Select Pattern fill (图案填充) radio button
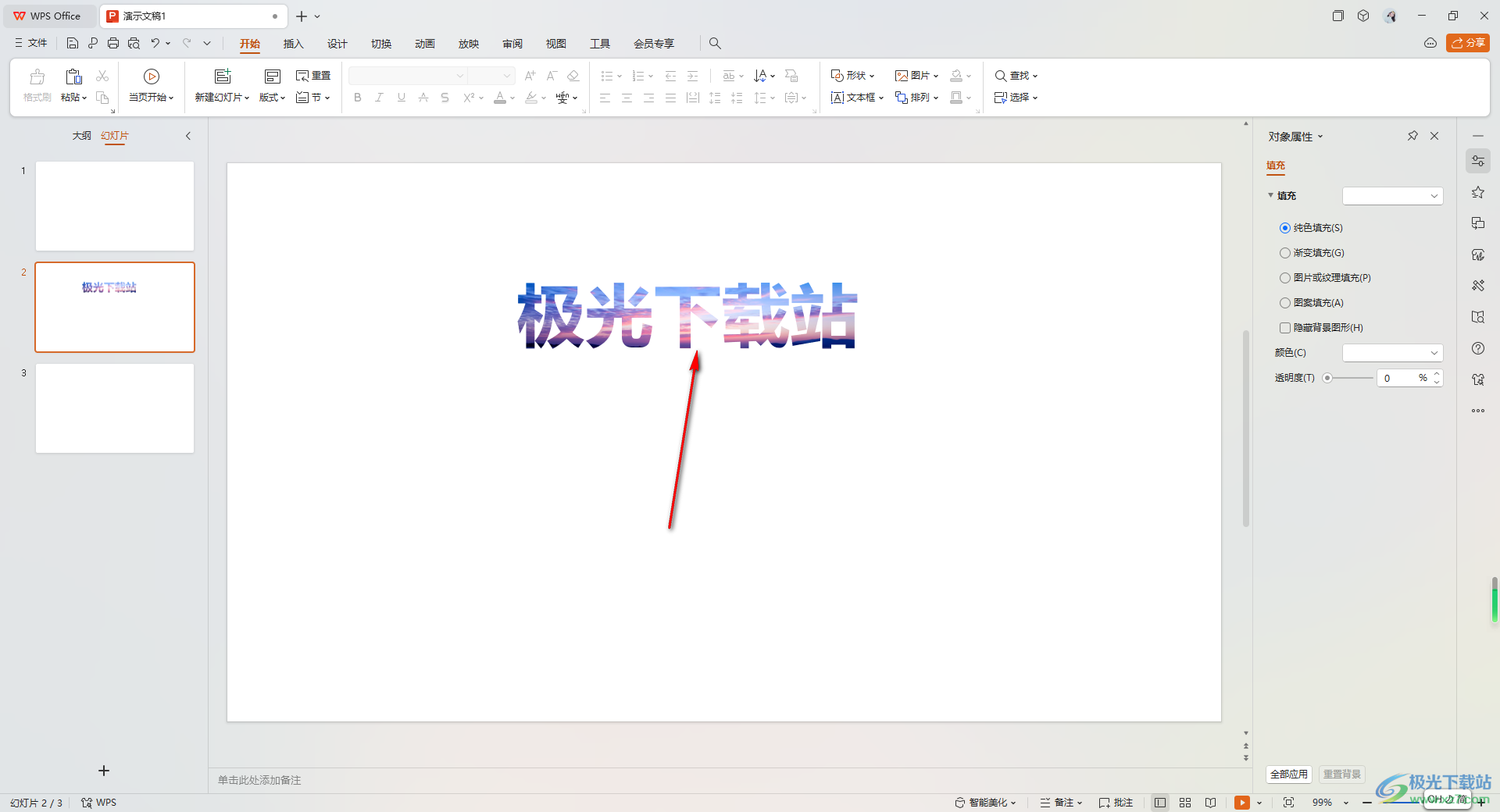Screen dimensions: 1500x812 click(1285, 303)
